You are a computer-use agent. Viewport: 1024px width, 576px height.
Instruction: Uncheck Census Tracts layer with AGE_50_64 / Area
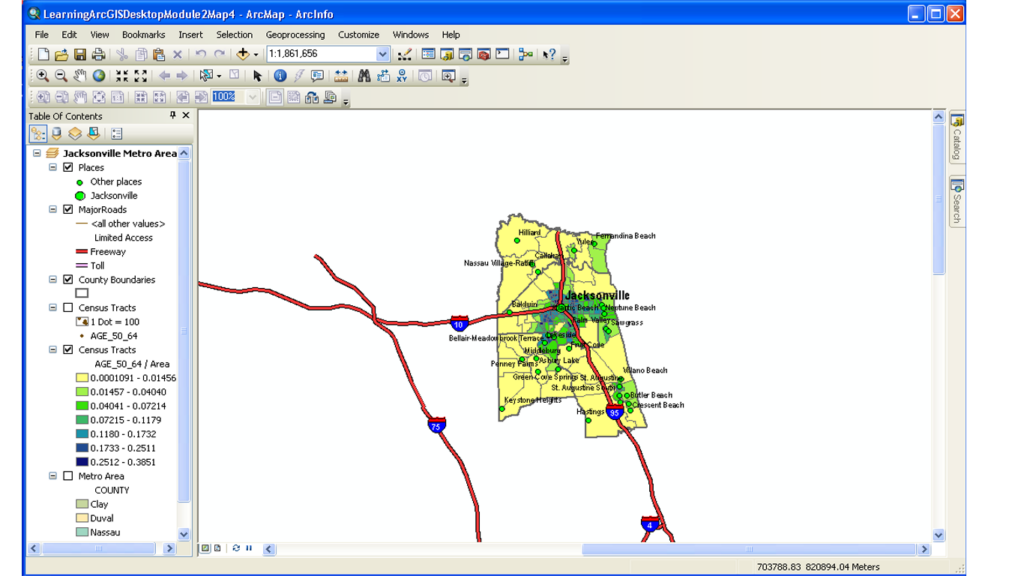(68, 350)
